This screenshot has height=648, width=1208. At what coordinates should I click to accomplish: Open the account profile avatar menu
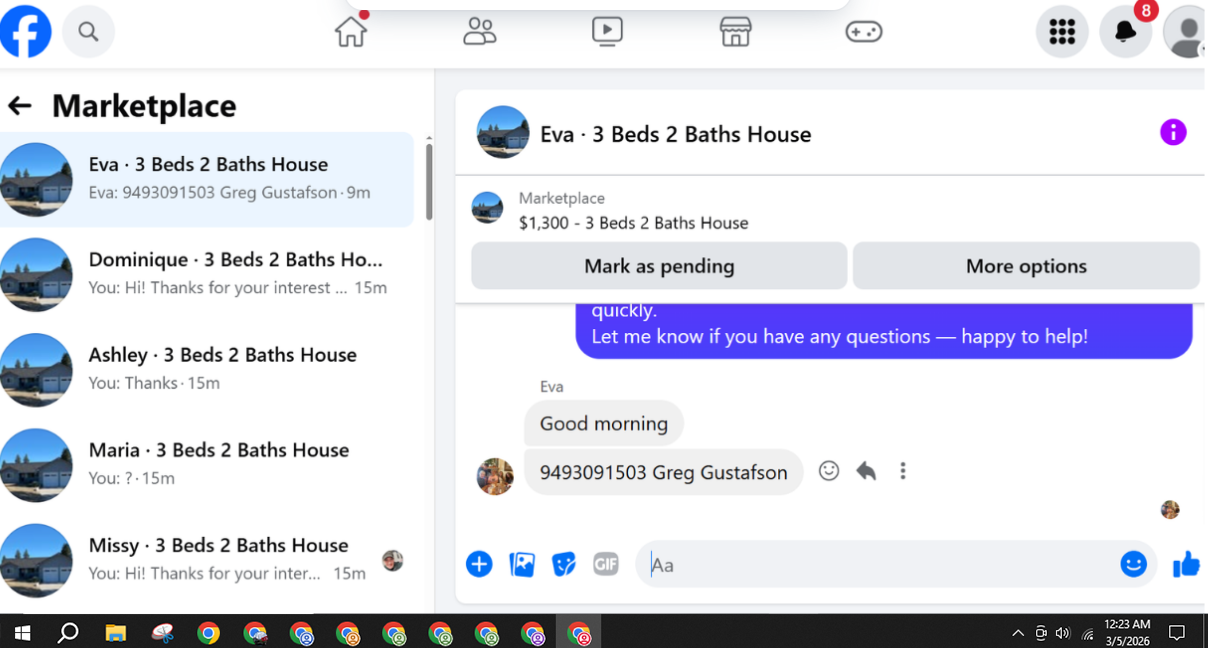(1186, 32)
